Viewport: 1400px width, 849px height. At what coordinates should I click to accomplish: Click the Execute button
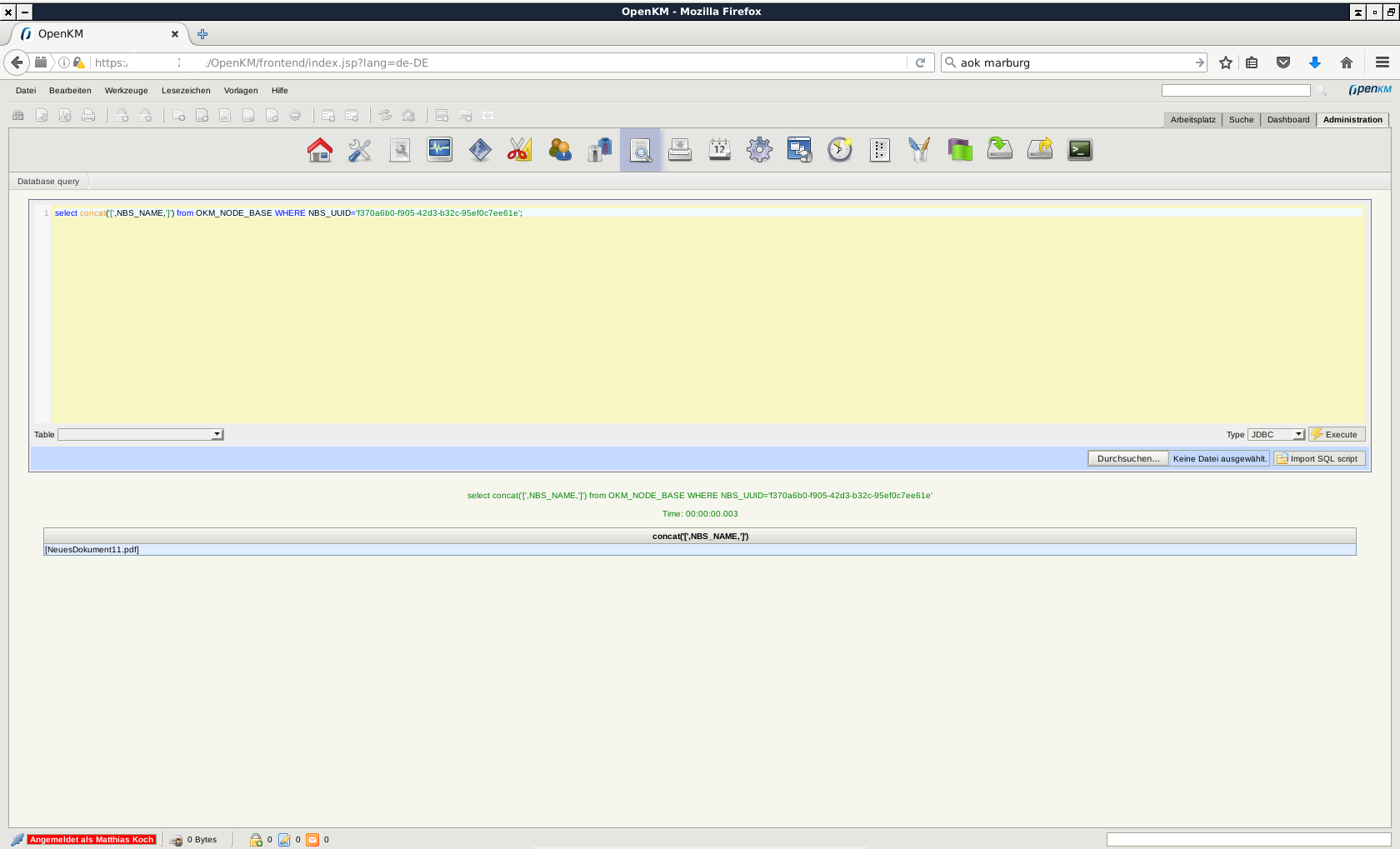coord(1337,434)
